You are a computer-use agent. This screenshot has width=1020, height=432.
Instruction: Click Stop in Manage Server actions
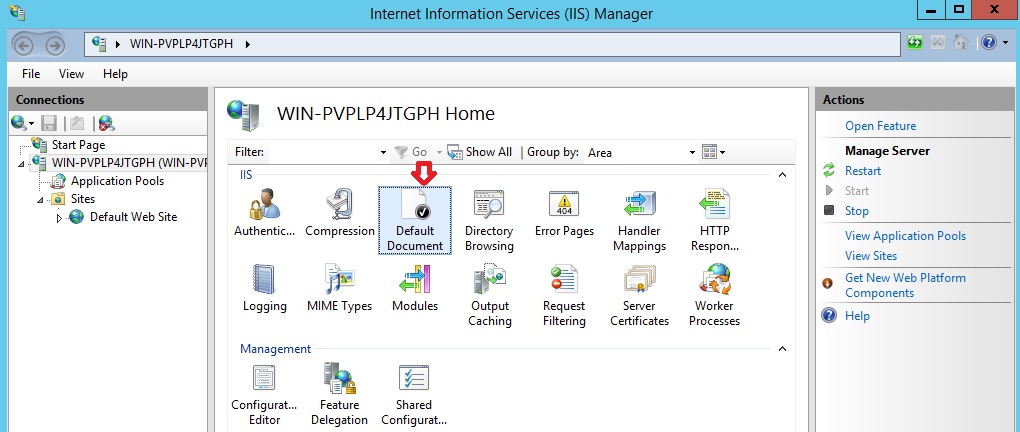pyautogui.click(x=856, y=211)
